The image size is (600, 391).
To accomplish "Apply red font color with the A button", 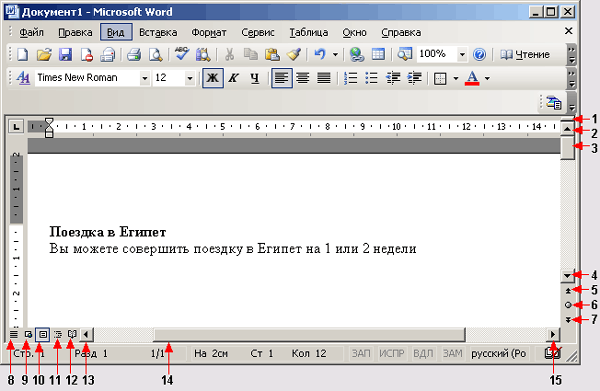I will coord(472,78).
